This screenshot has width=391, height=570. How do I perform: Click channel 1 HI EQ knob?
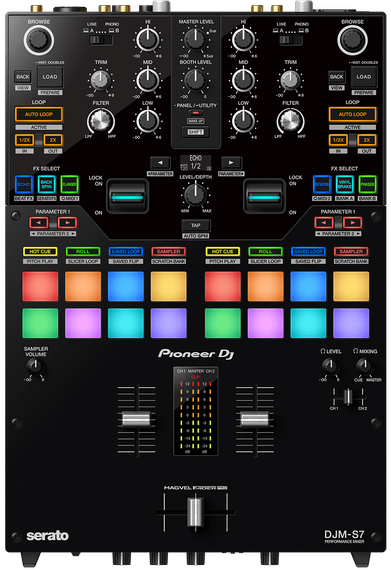tap(148, 40)
